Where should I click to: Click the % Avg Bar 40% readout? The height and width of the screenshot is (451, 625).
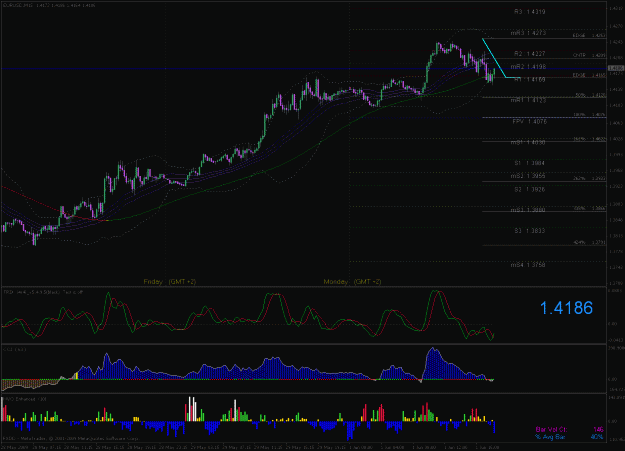[569, 437]
